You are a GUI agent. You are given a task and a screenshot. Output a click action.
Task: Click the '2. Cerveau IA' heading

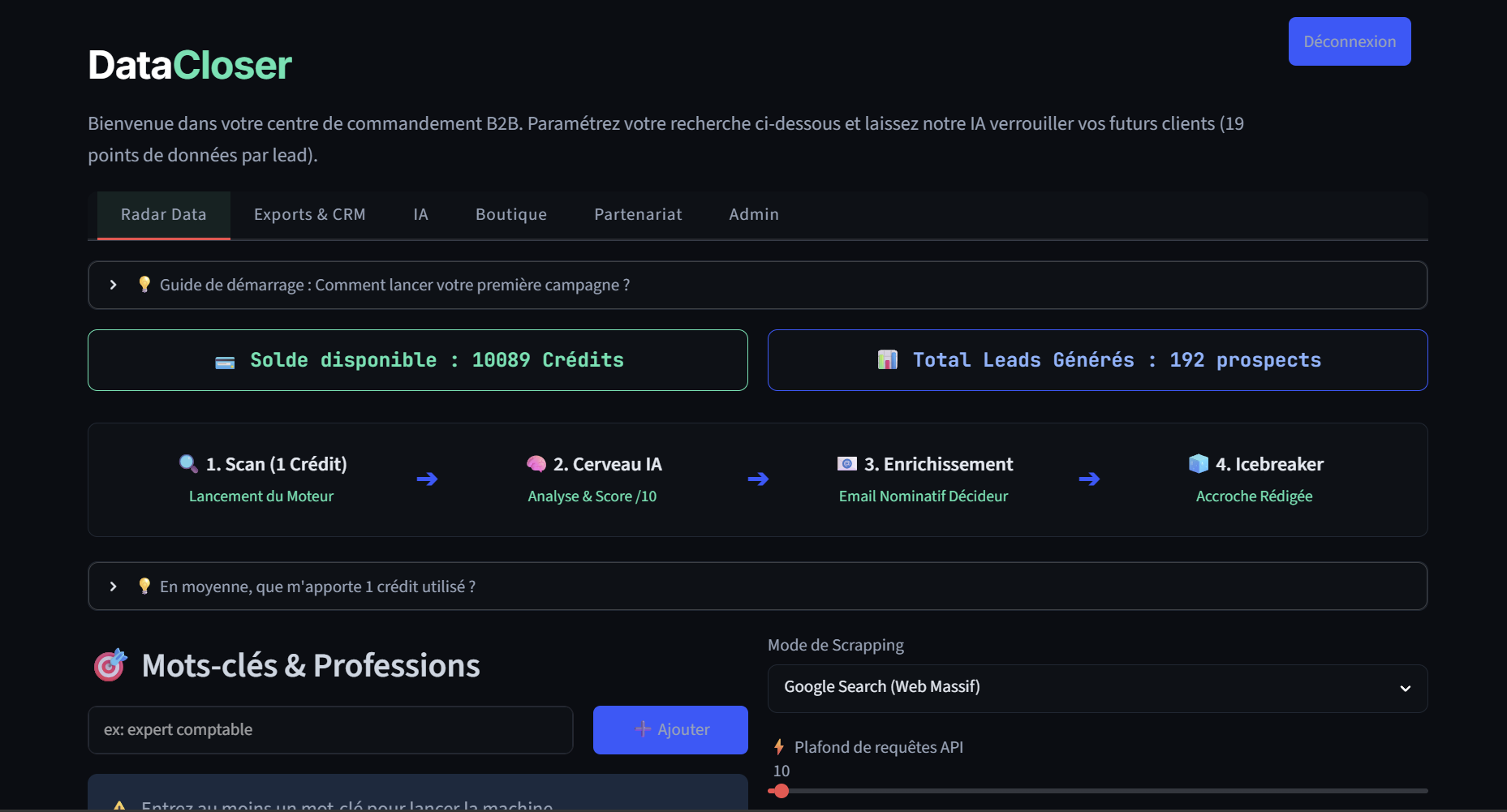point(608,464)
